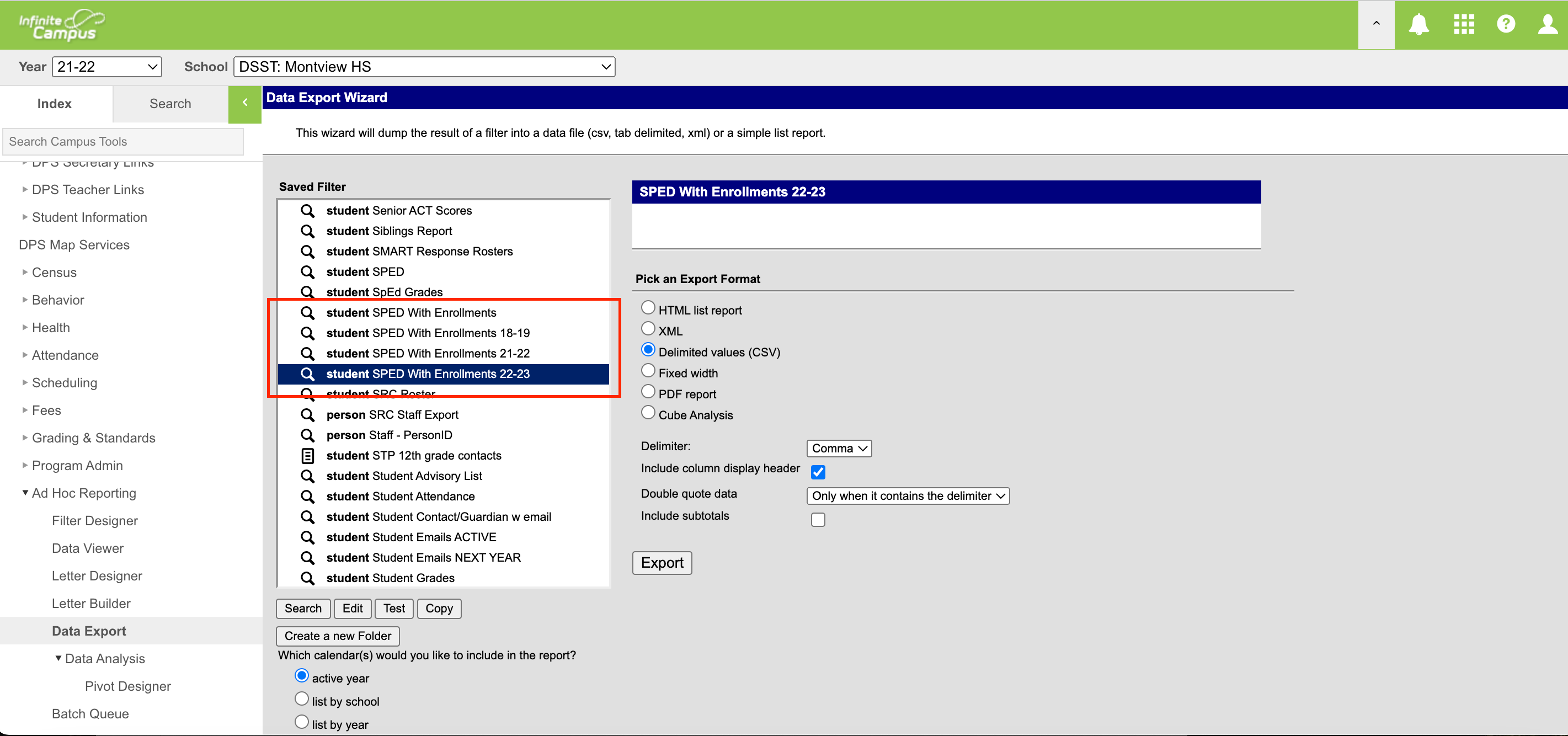The height and width of the screenshot is (736, 1568).
Task: Expand DPS Teacher Links tree node
Action: point(25,189)
